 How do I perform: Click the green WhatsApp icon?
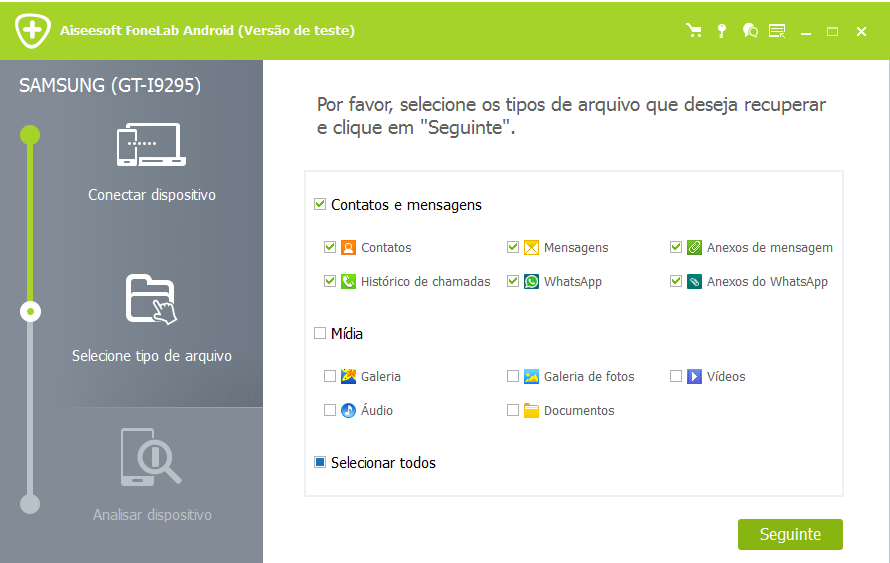pos(531,282)
